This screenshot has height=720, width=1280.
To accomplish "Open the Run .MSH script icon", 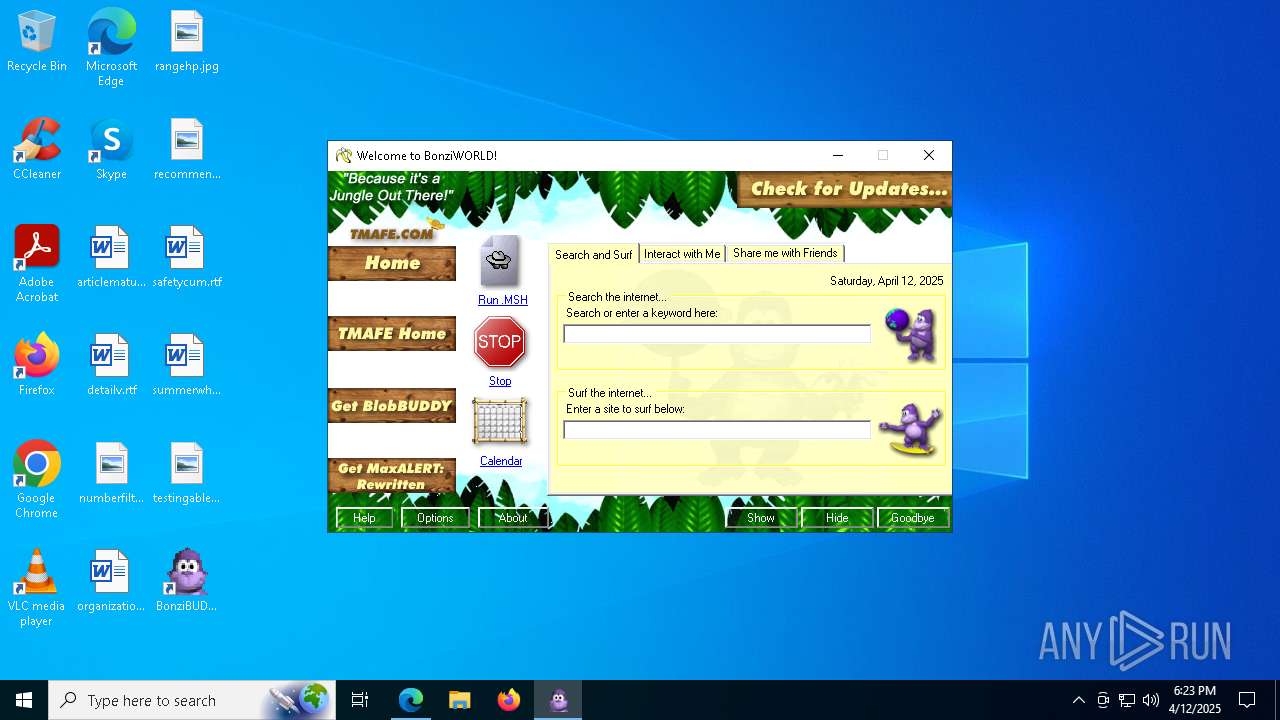I will [x=500, y=262].
